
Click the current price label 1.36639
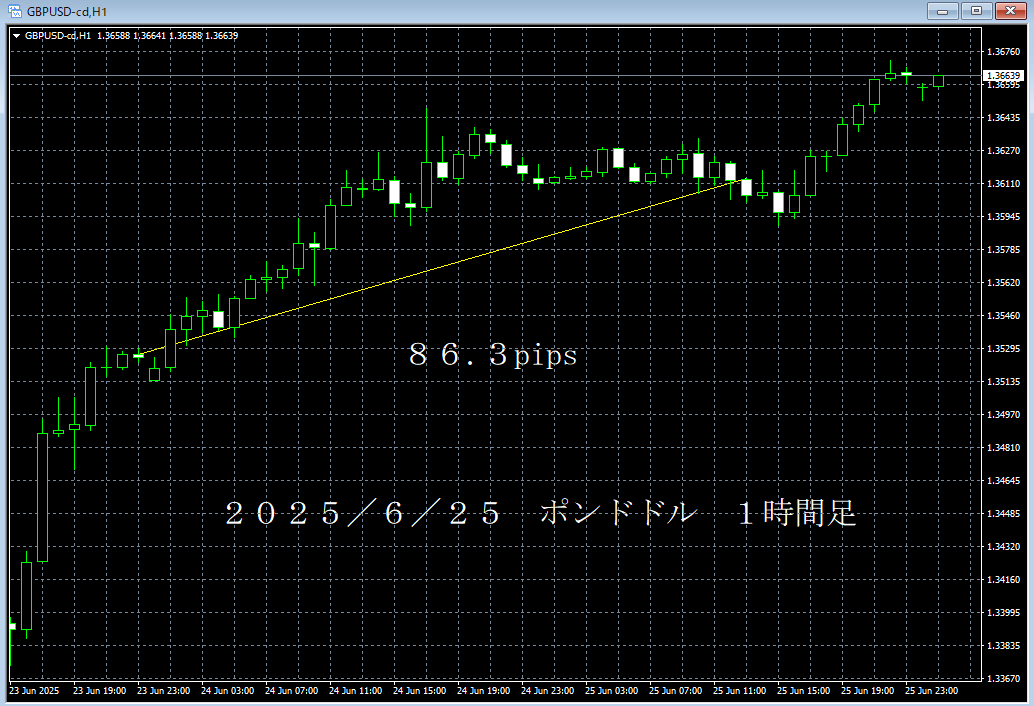pos(1001,74)
